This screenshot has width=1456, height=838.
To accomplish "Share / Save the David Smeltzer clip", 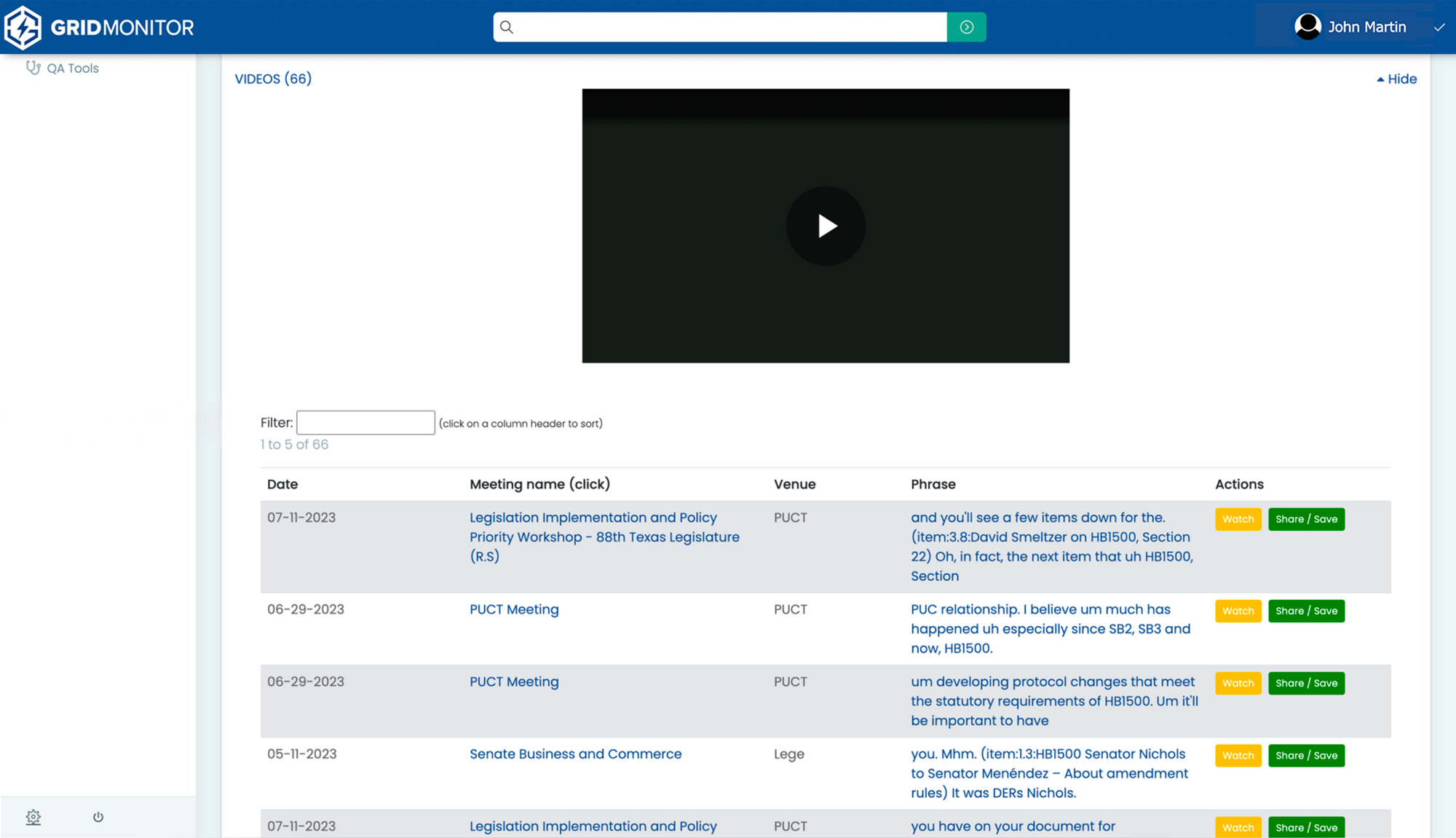I will point(1306,519).
